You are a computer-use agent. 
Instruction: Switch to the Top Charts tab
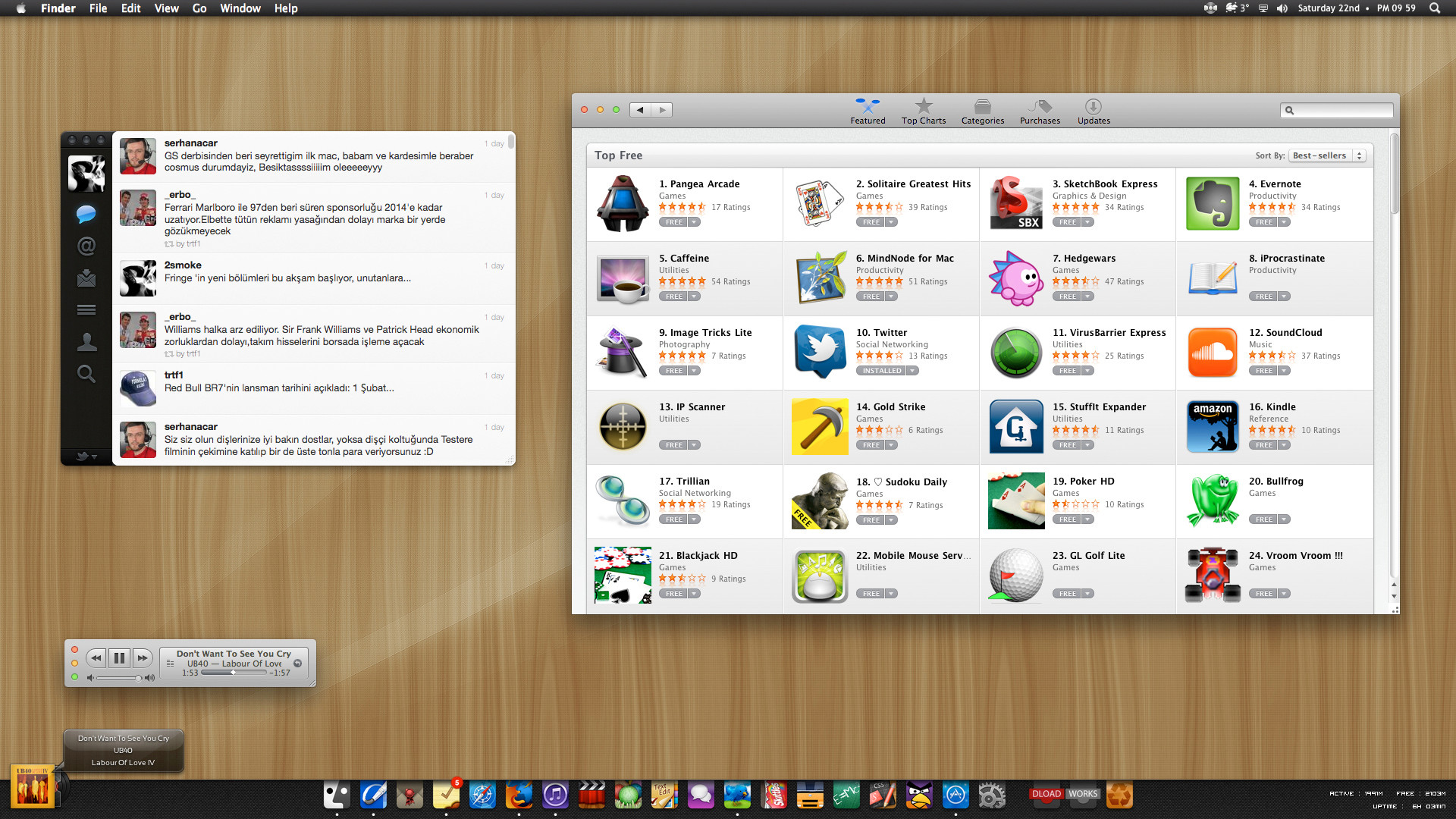[x=924, y=111]
